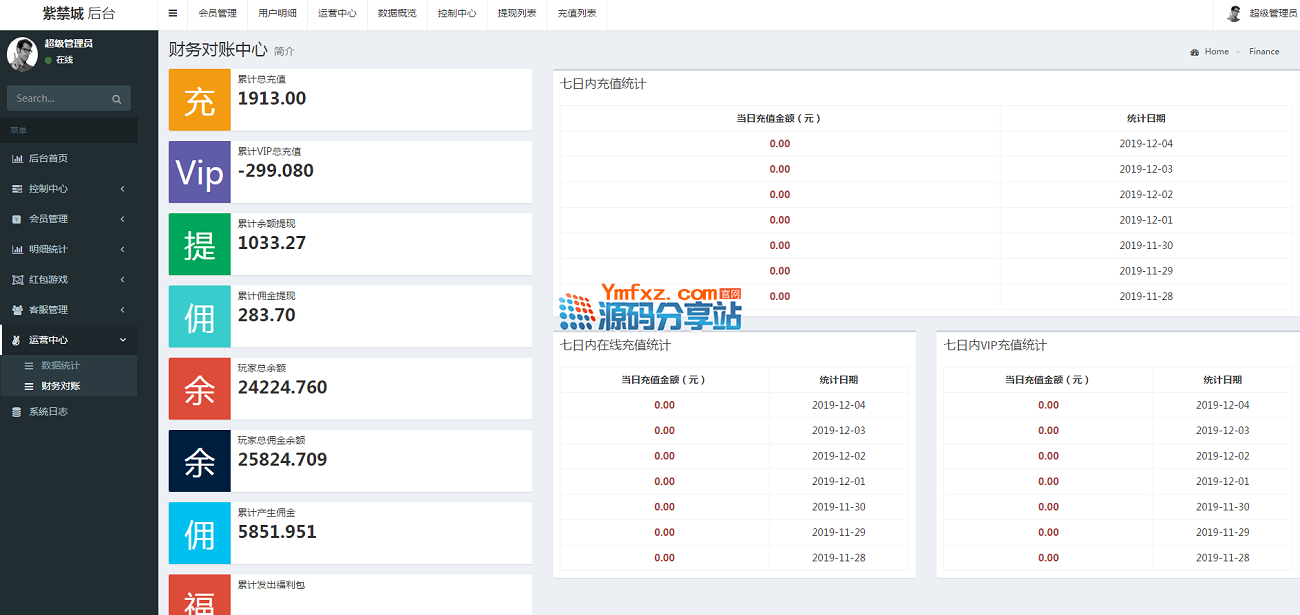Toggle the sidebar with the hamburger icon
The height and width of the screenshot is (615, 1300).
173,14
